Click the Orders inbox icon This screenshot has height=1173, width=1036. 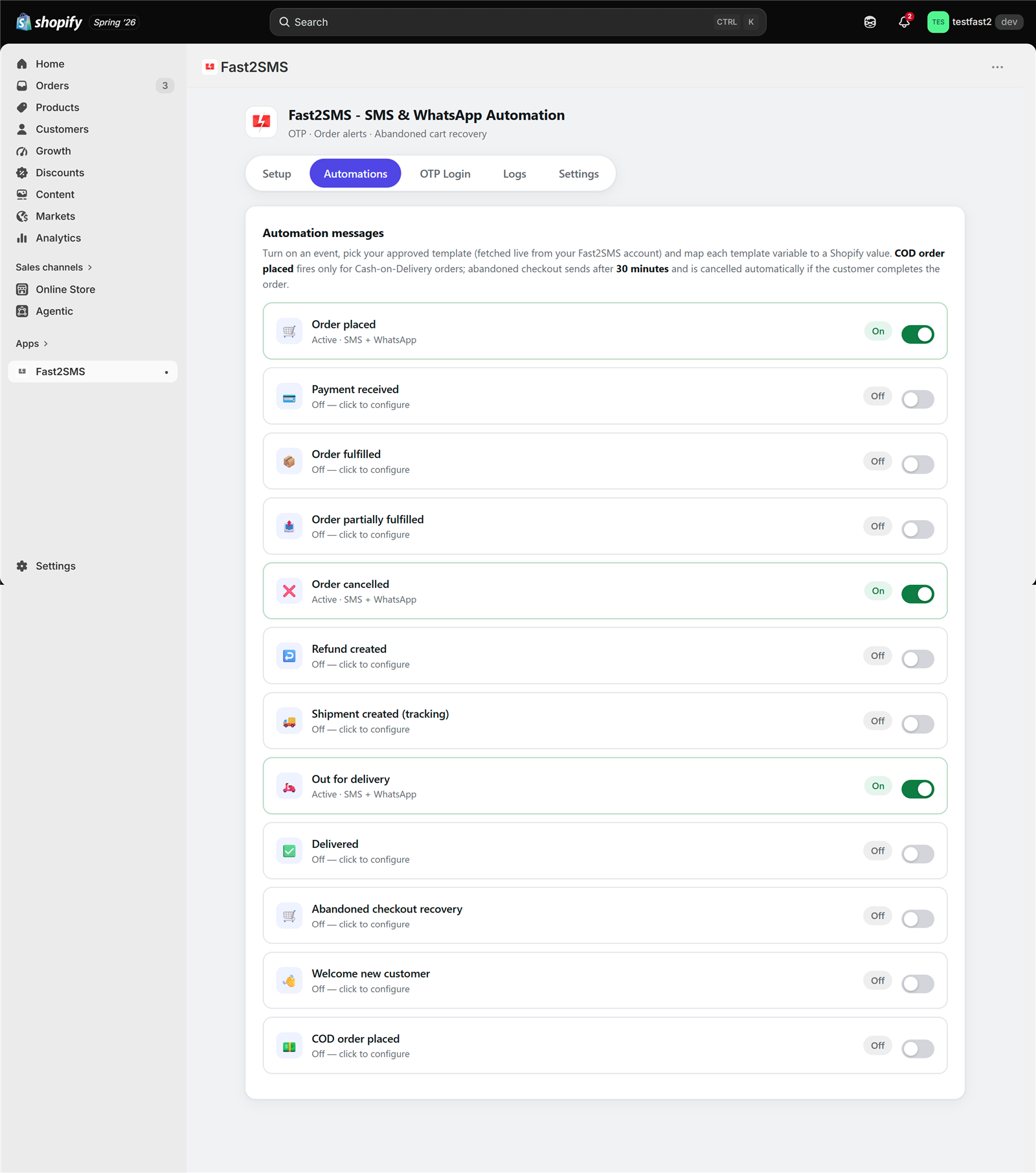coord(22,85)
